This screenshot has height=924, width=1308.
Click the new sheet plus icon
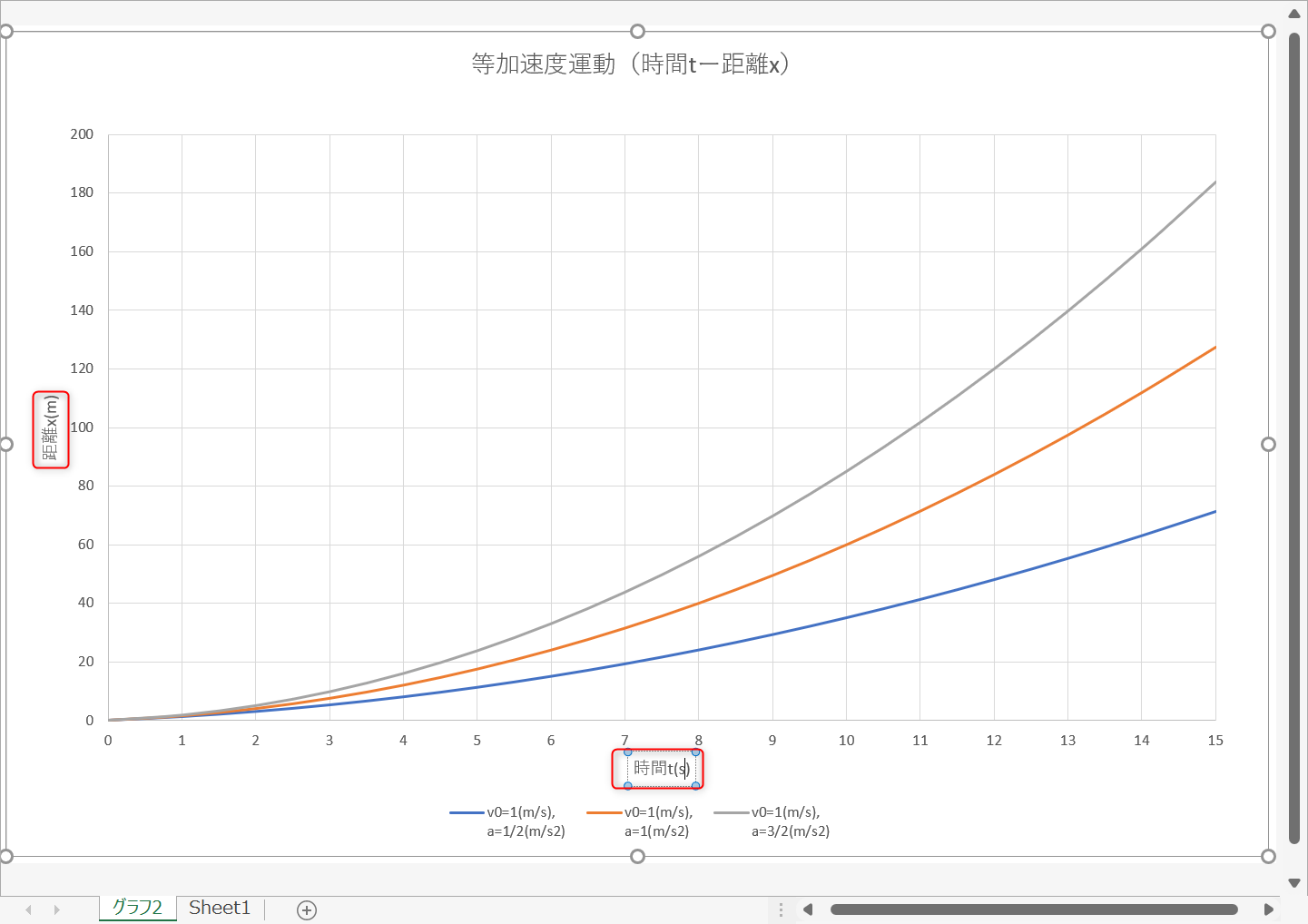[x=307, y=909]
